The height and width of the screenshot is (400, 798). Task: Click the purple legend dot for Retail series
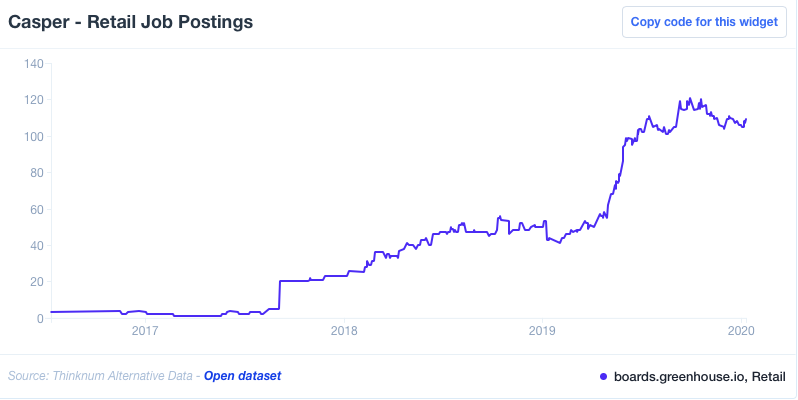(x=604, y=377)
